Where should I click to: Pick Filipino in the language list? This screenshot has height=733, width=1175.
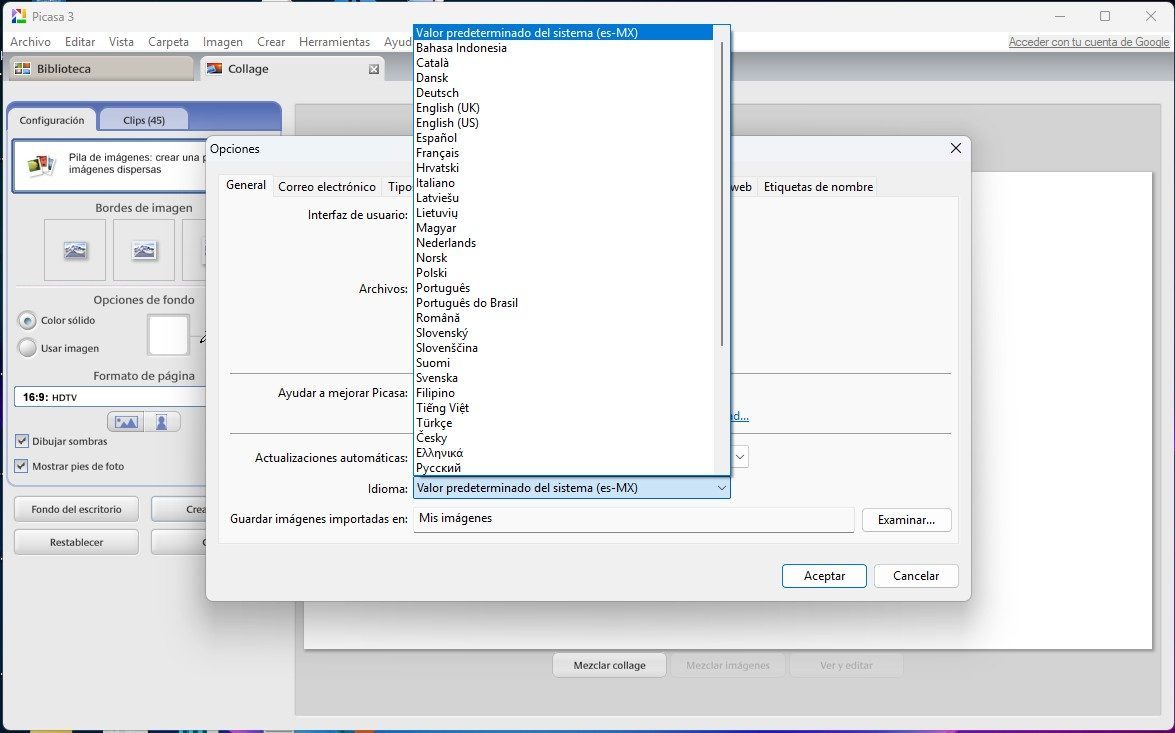(x=564, y=393)
